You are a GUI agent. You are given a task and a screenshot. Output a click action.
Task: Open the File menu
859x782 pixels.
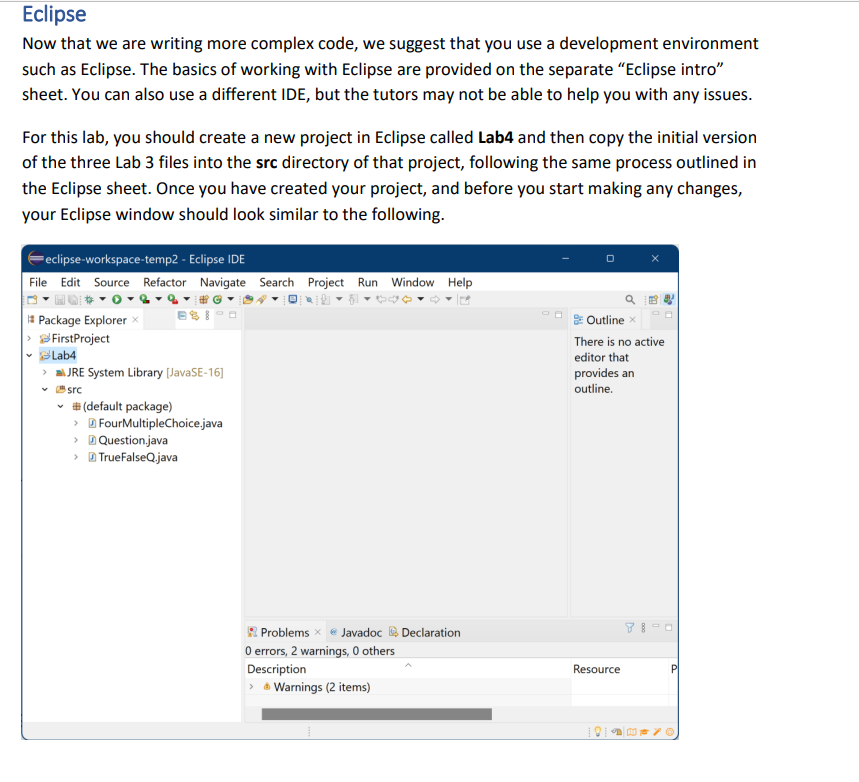point(38,282)
